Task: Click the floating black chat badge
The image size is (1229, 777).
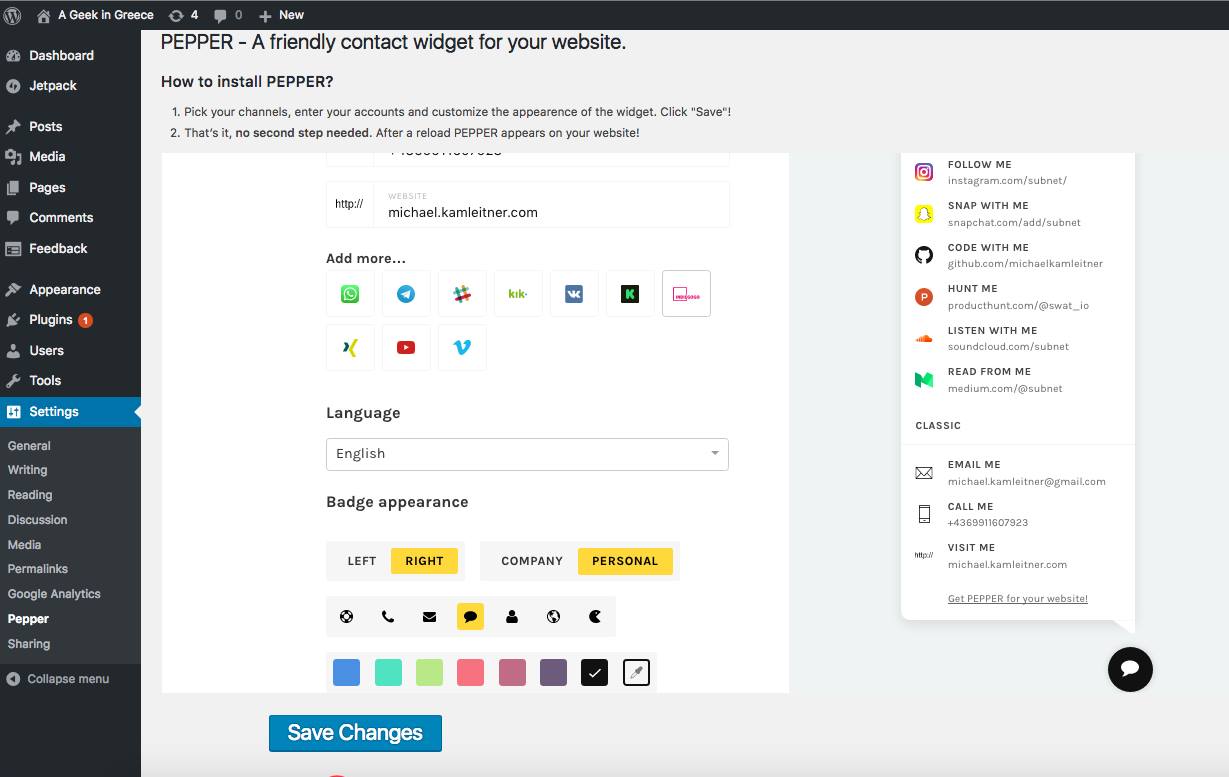Action: (1130, 669)
